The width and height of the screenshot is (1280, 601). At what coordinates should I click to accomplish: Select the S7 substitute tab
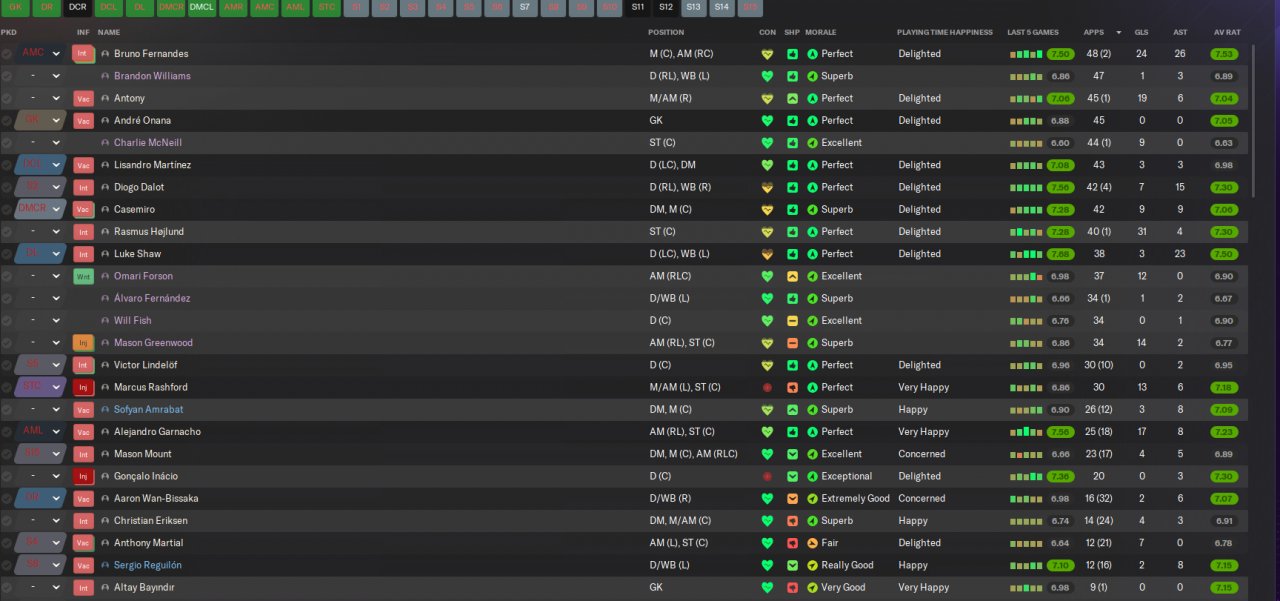[x=525, y=7]
